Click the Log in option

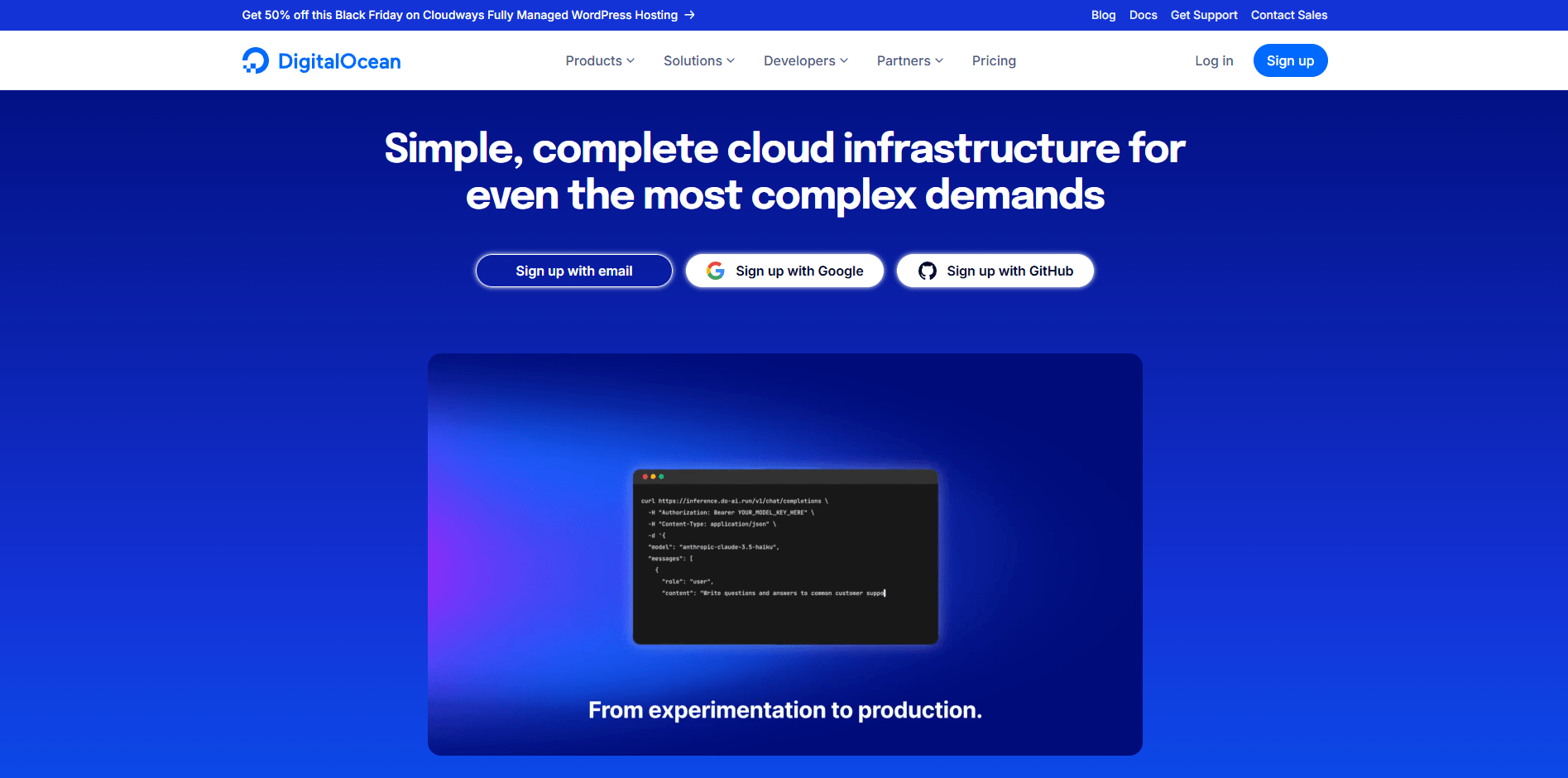point(1213,60)
